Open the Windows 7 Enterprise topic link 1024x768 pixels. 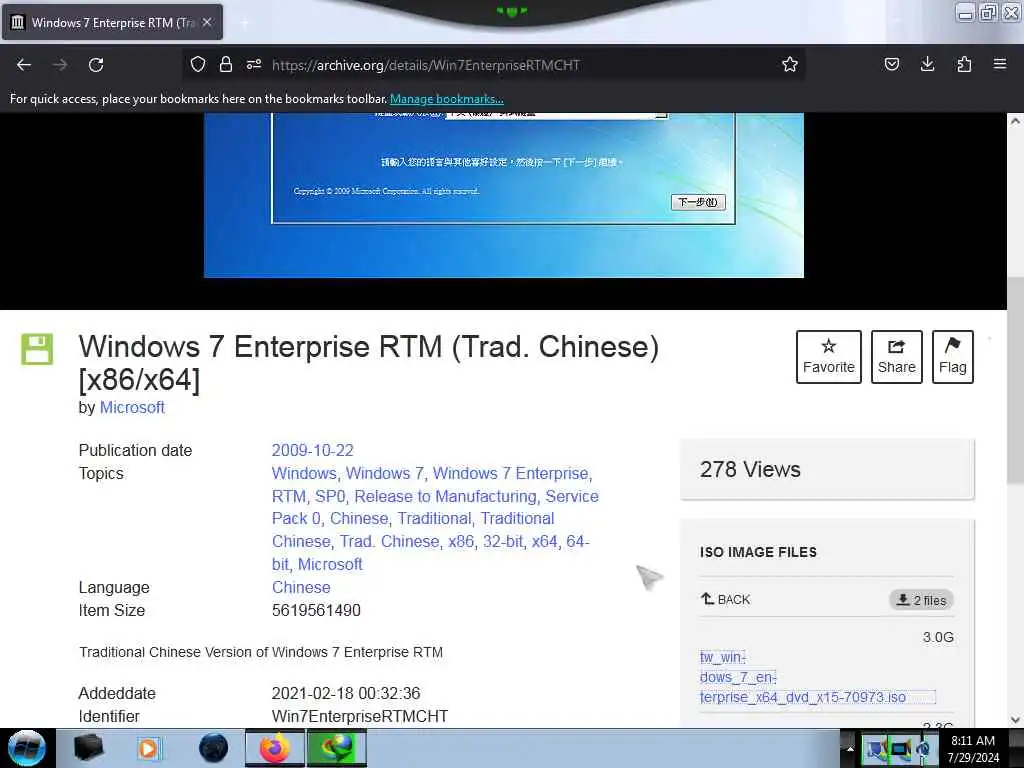[x=511, y=473]
